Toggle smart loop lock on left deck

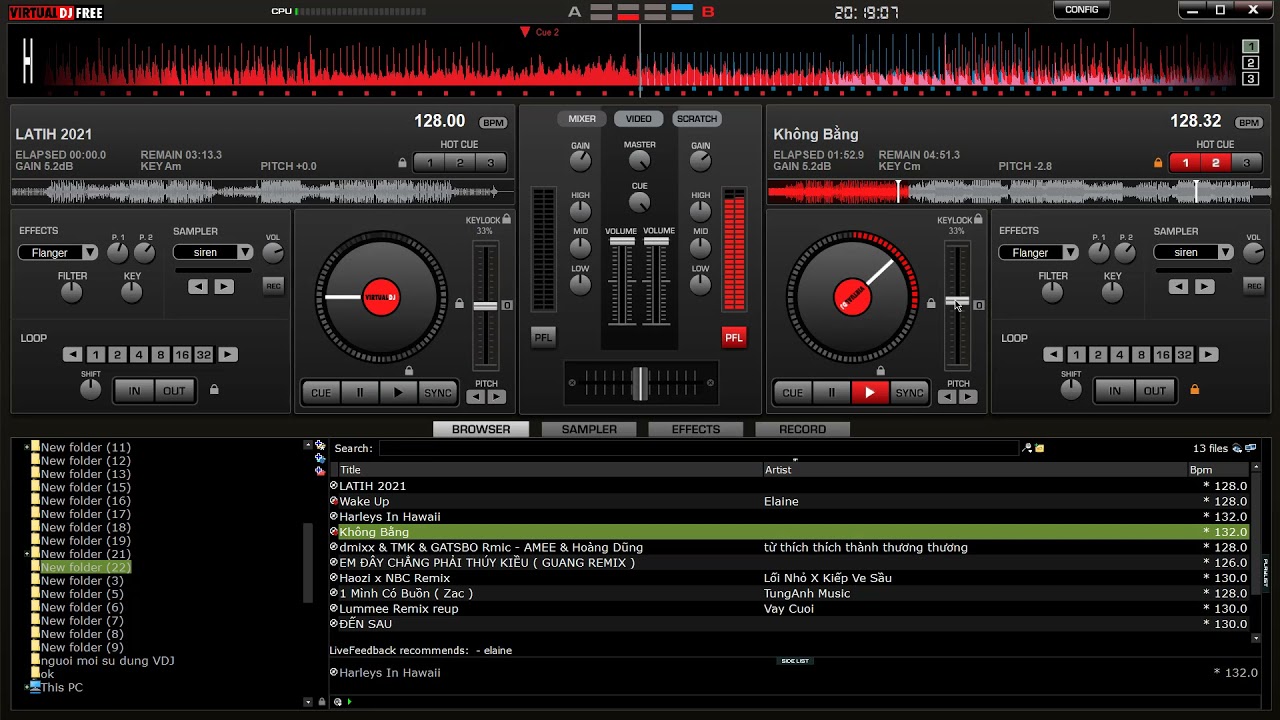pyautogui.click(x=214, y=390)
